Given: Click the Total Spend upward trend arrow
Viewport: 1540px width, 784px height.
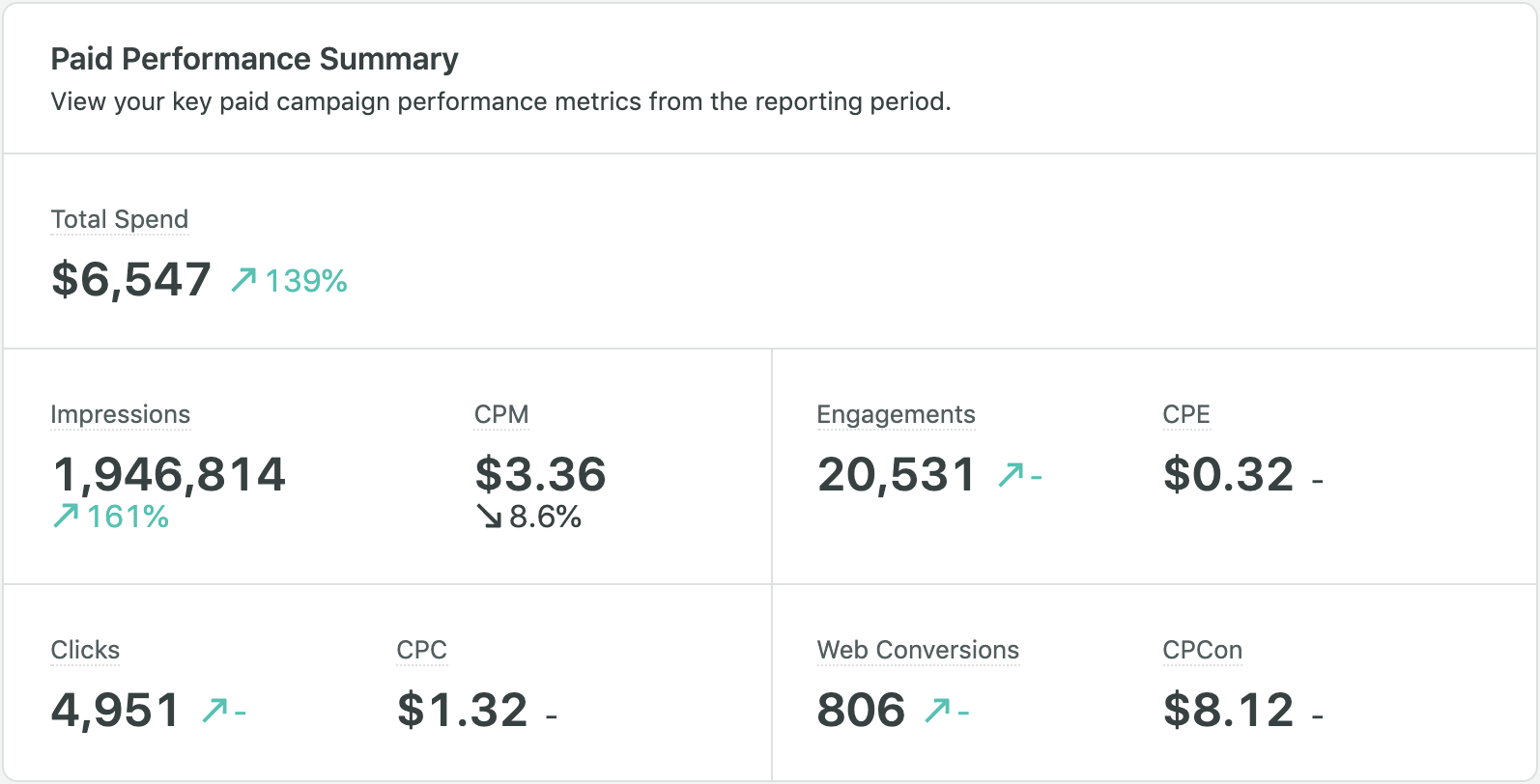Looking at the screenshot, I should tap(243, 280).
